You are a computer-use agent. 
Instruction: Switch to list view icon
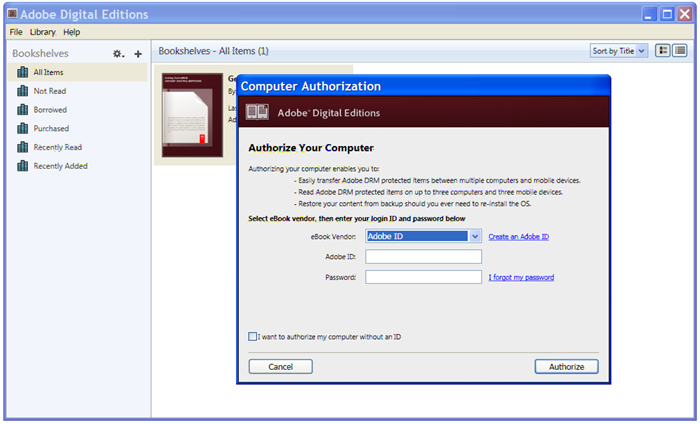[x=679, y=50]
